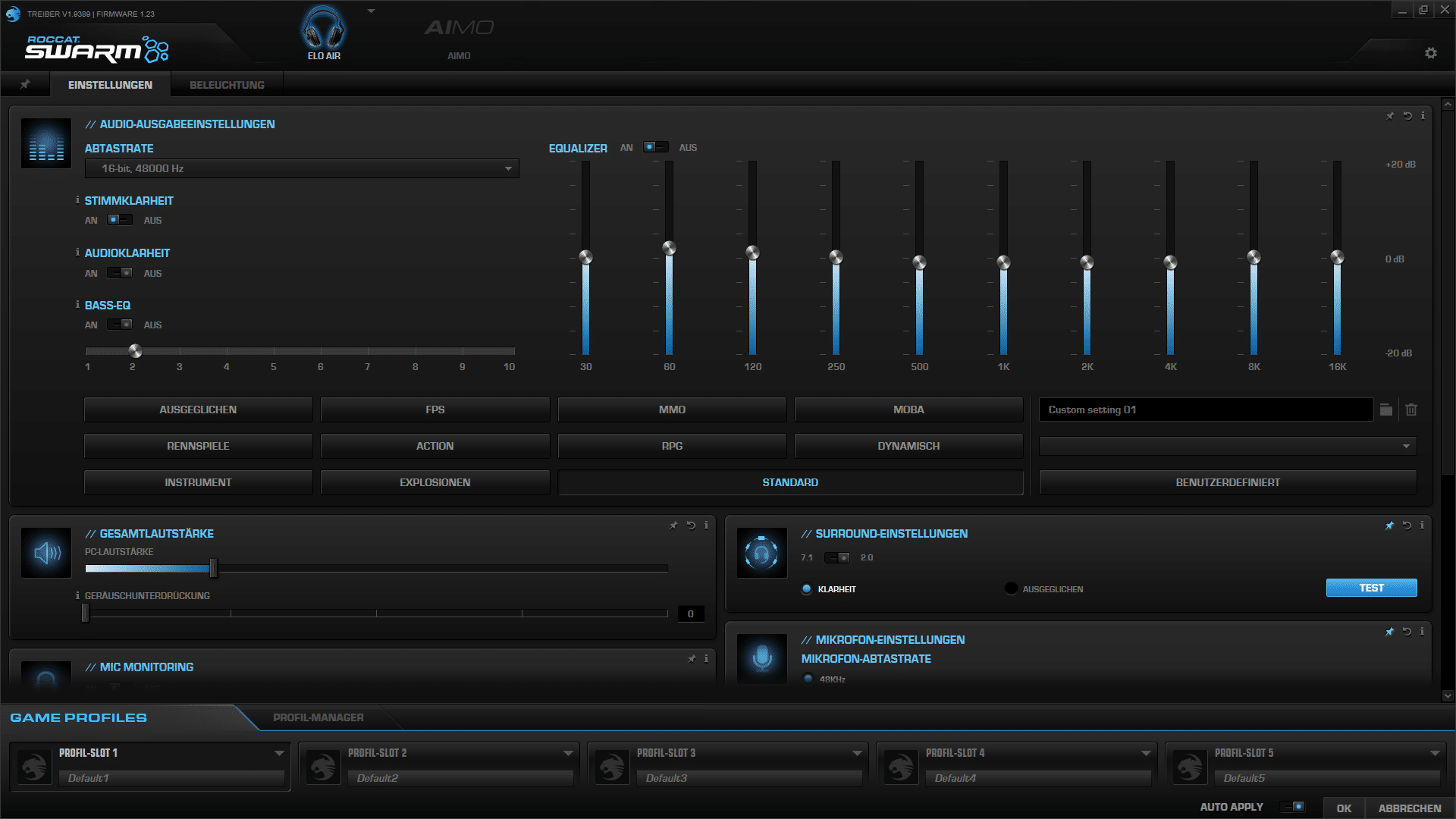Switch to the BELEUCHTUNG tab
This screenshot has width=1456, height=819.
click(x=227, y=85)
